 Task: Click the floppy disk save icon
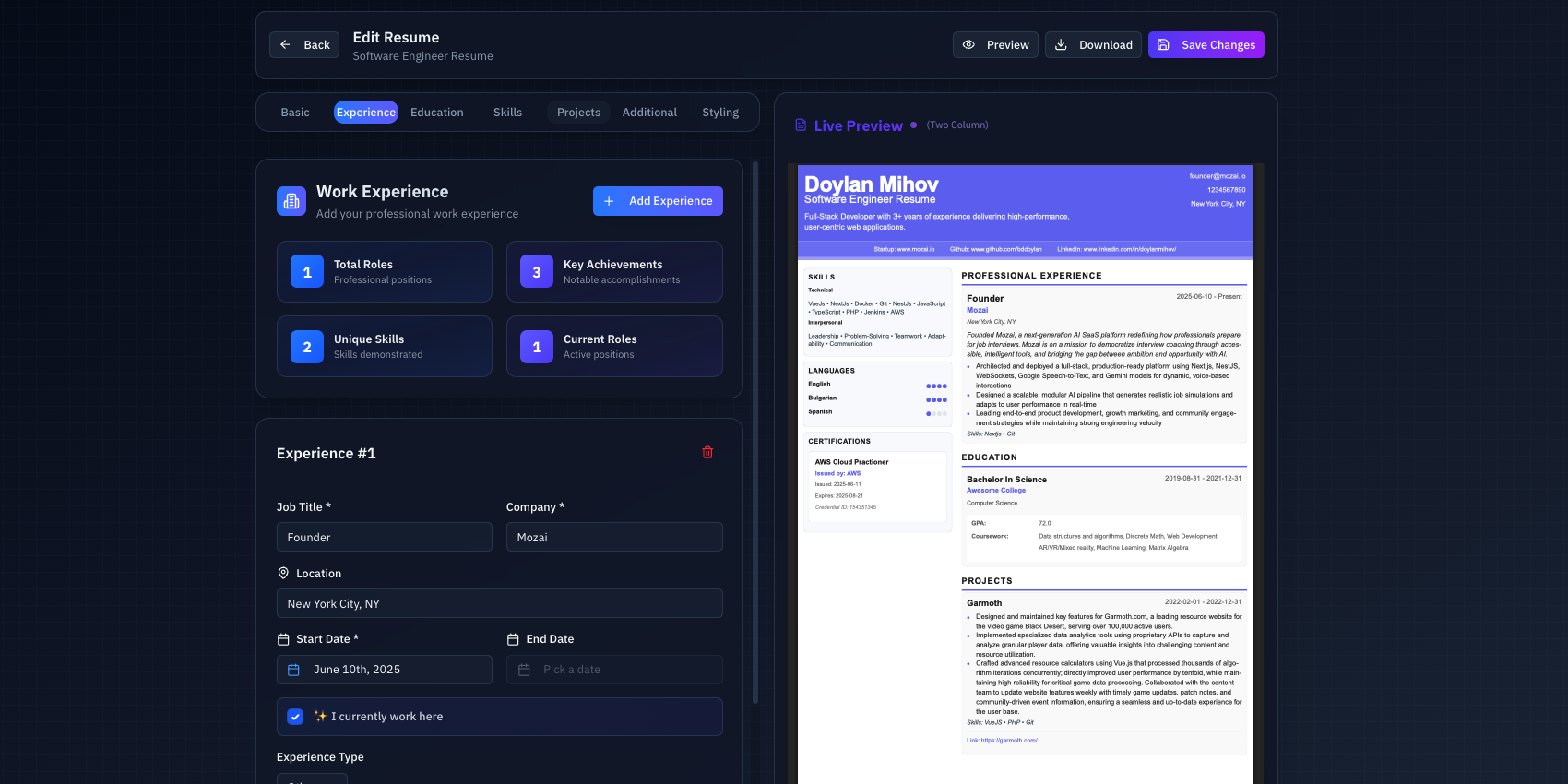(x=1163, y=44)
